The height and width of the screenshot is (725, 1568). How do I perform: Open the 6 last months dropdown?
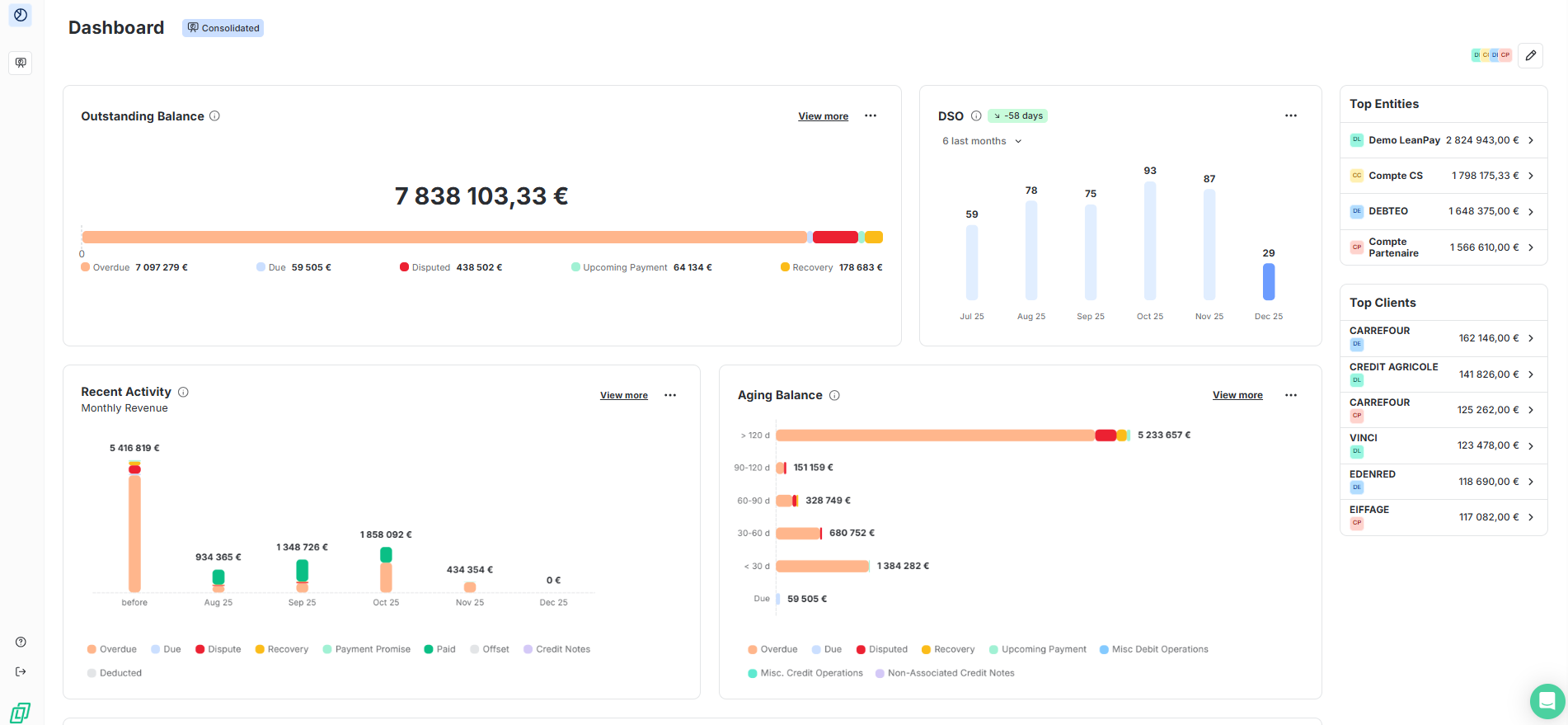tap(982, 141)
